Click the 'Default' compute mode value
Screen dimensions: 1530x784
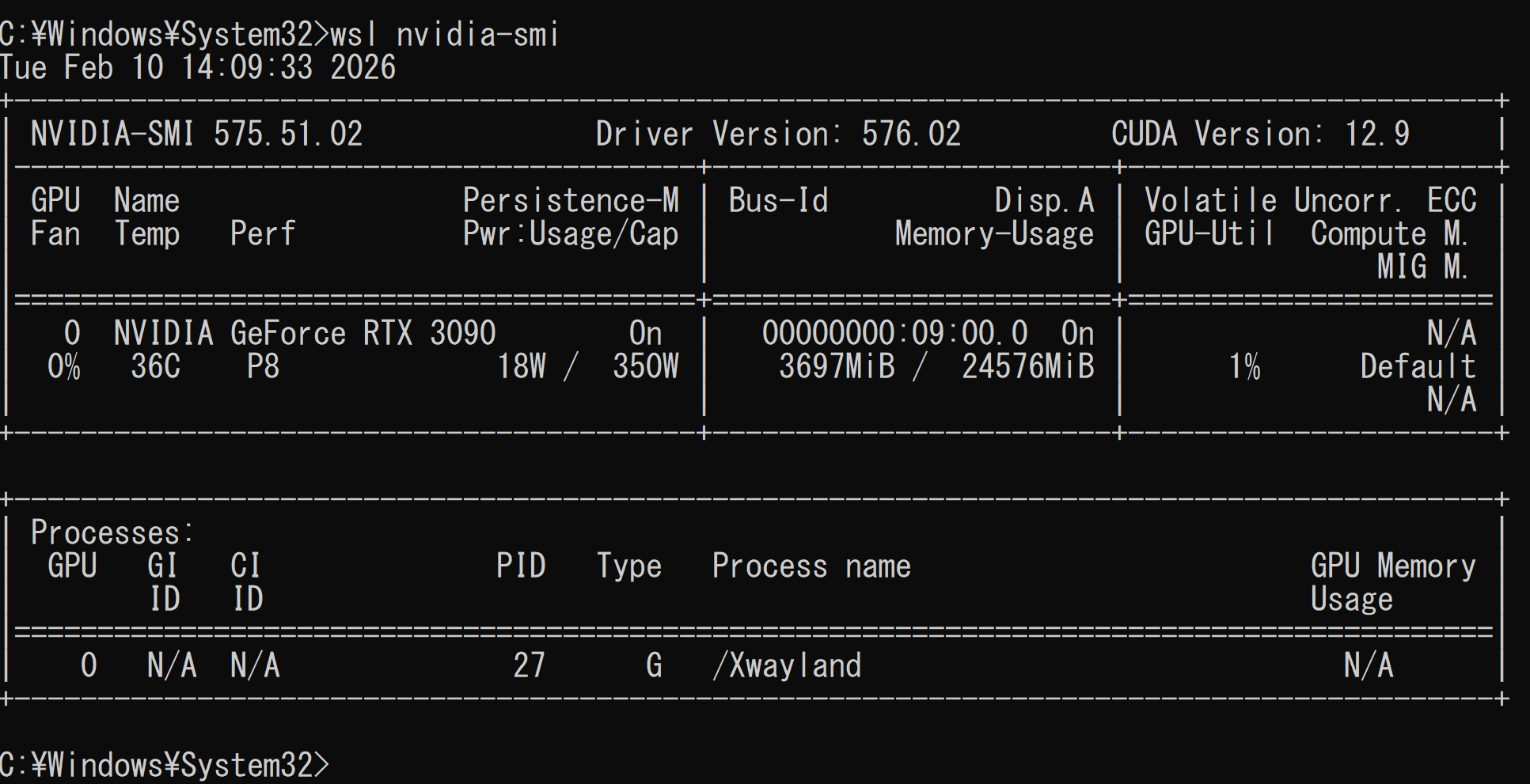pyautogui.click(x=1418, y=367)
